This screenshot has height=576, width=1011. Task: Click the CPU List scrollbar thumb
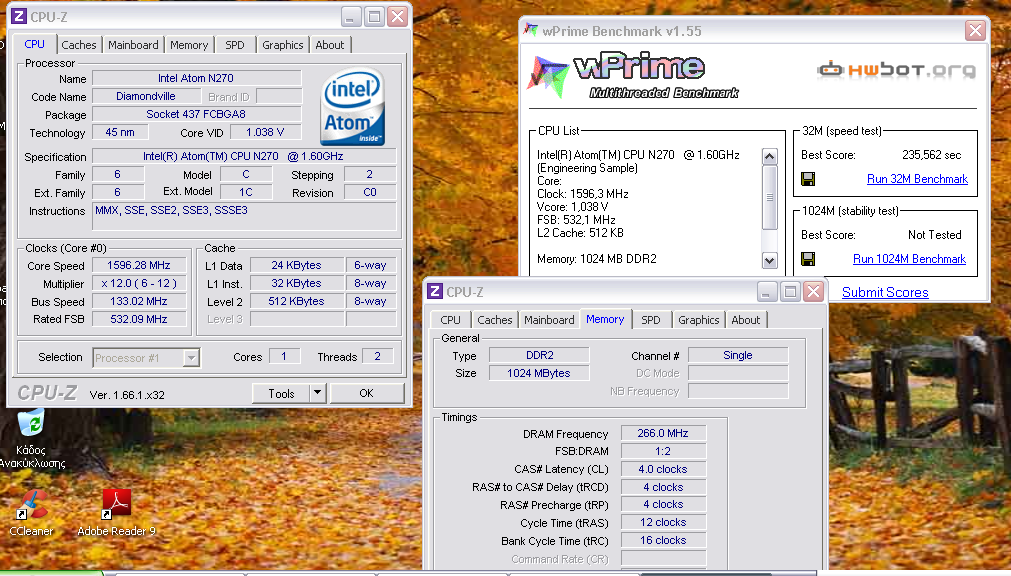(770, 197)
